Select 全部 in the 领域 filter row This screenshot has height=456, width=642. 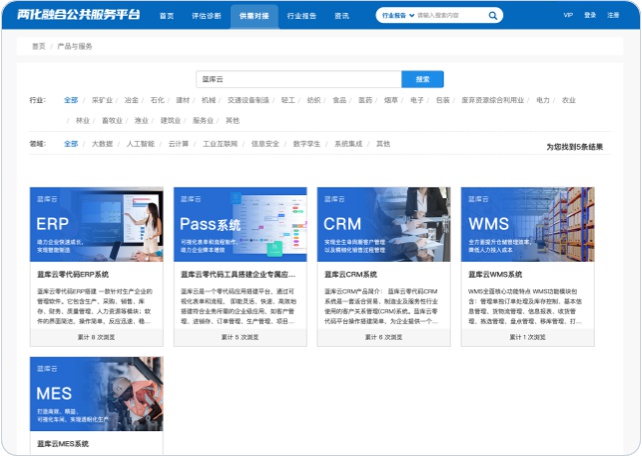(x=71, y=144)
